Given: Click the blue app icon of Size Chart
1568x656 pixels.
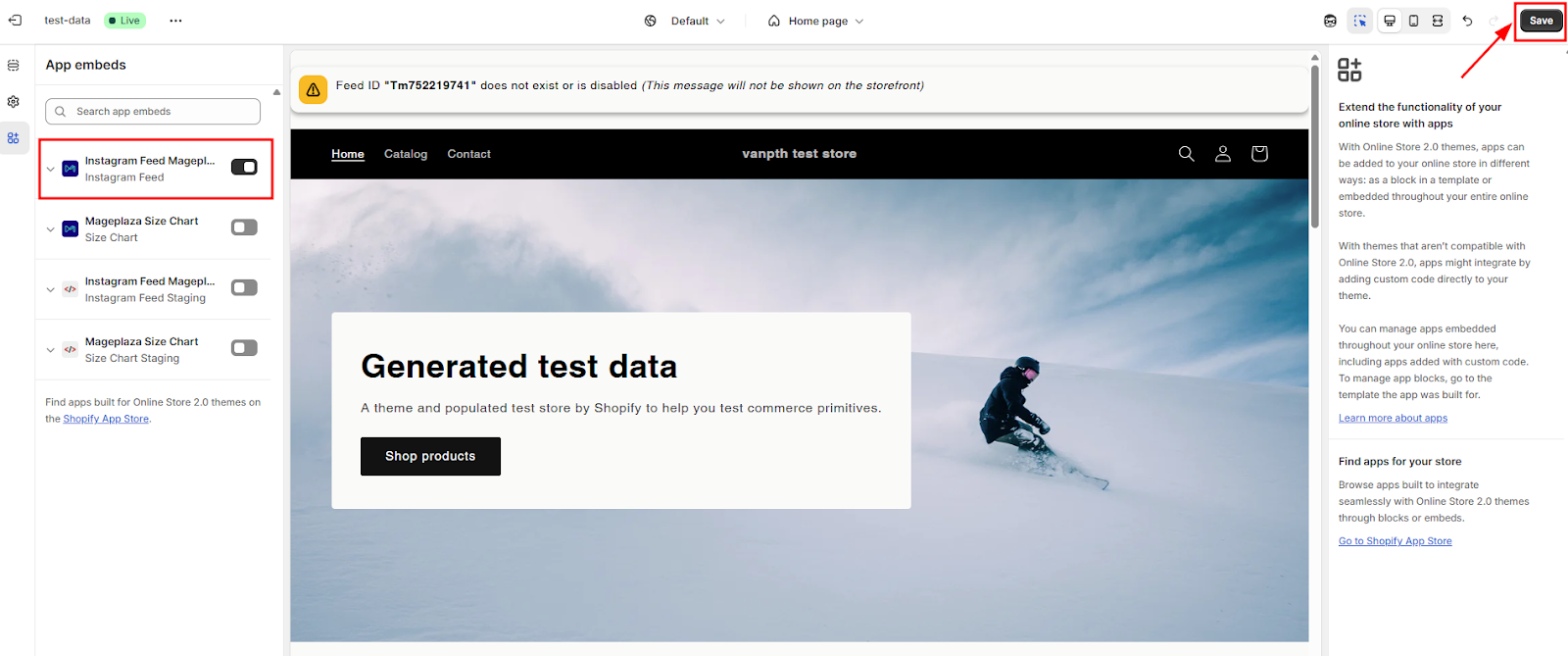Looking at the screenshot, I should pos(71,228).
